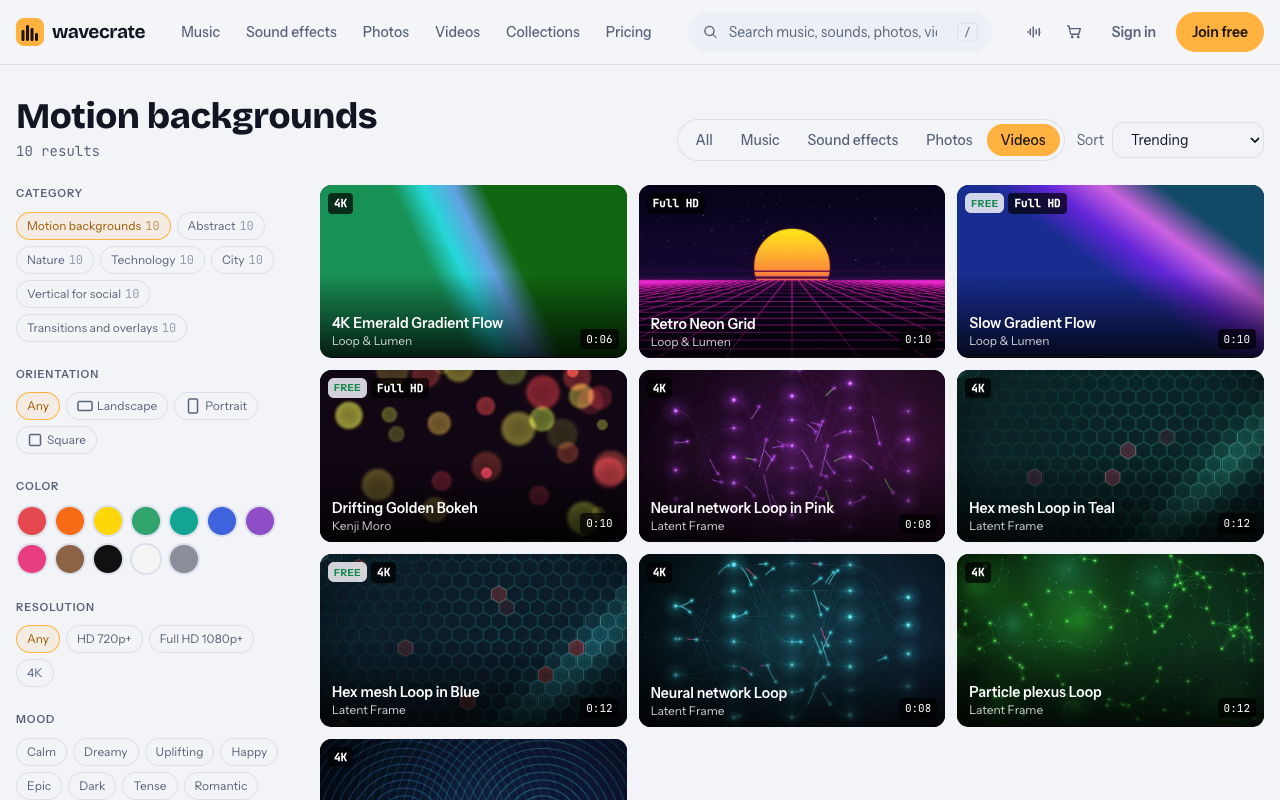The width and height of the screenshot is (1280, 800).
Task: Choose the Landscape orientation filter
Action: pyautogui.click(x=117, y=406)
